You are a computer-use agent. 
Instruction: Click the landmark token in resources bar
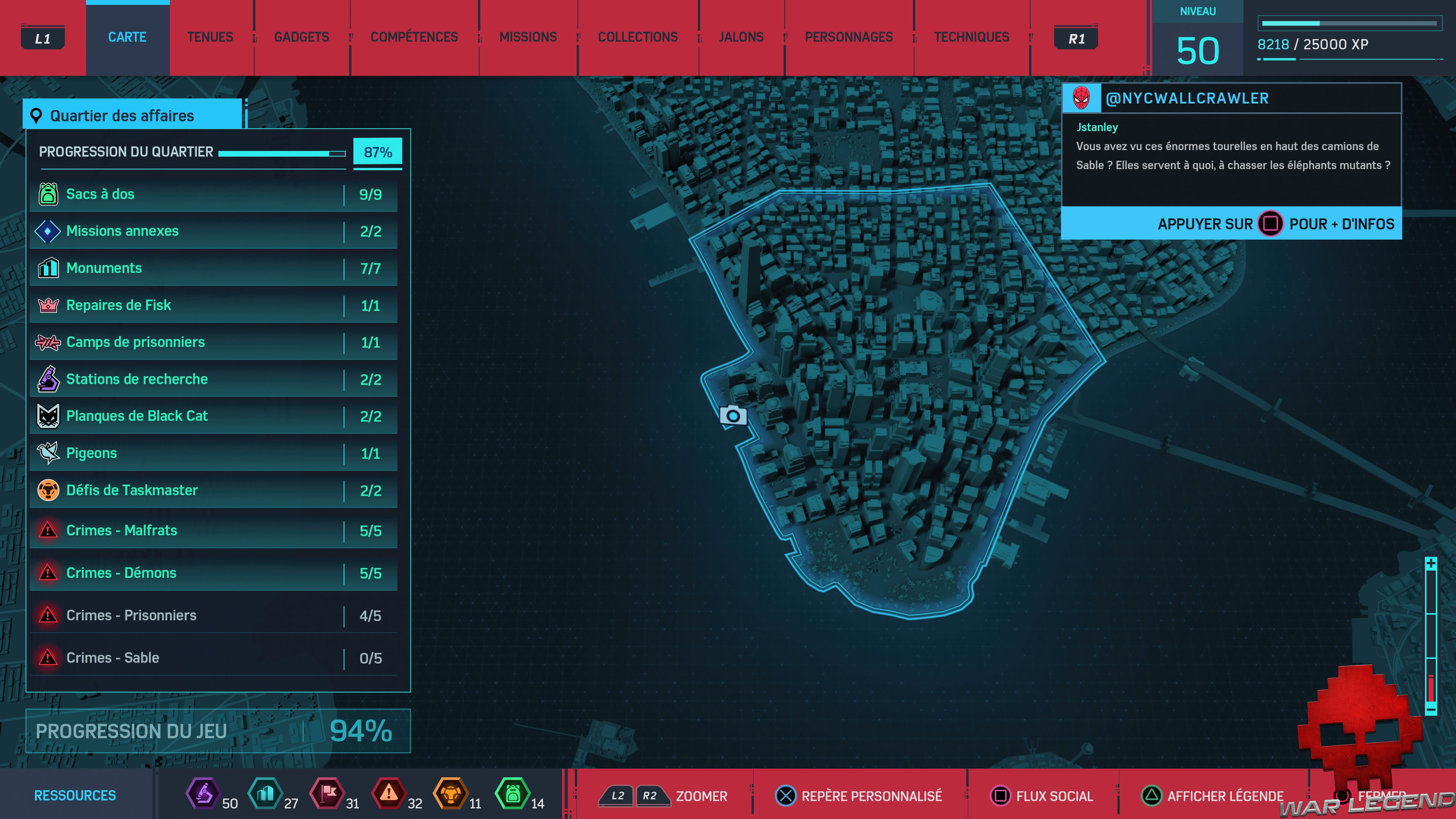(x=265, y=794)
